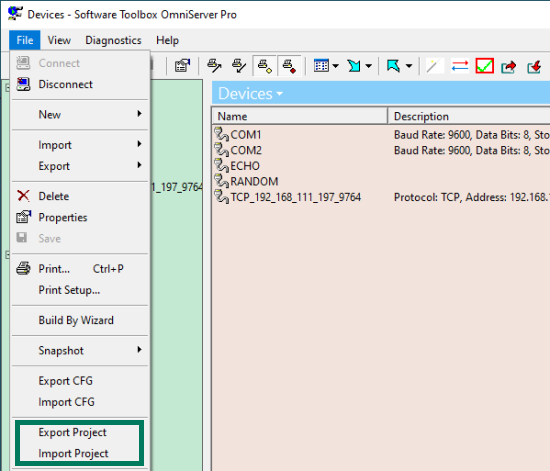Open the Help menu

click(167, 40)
